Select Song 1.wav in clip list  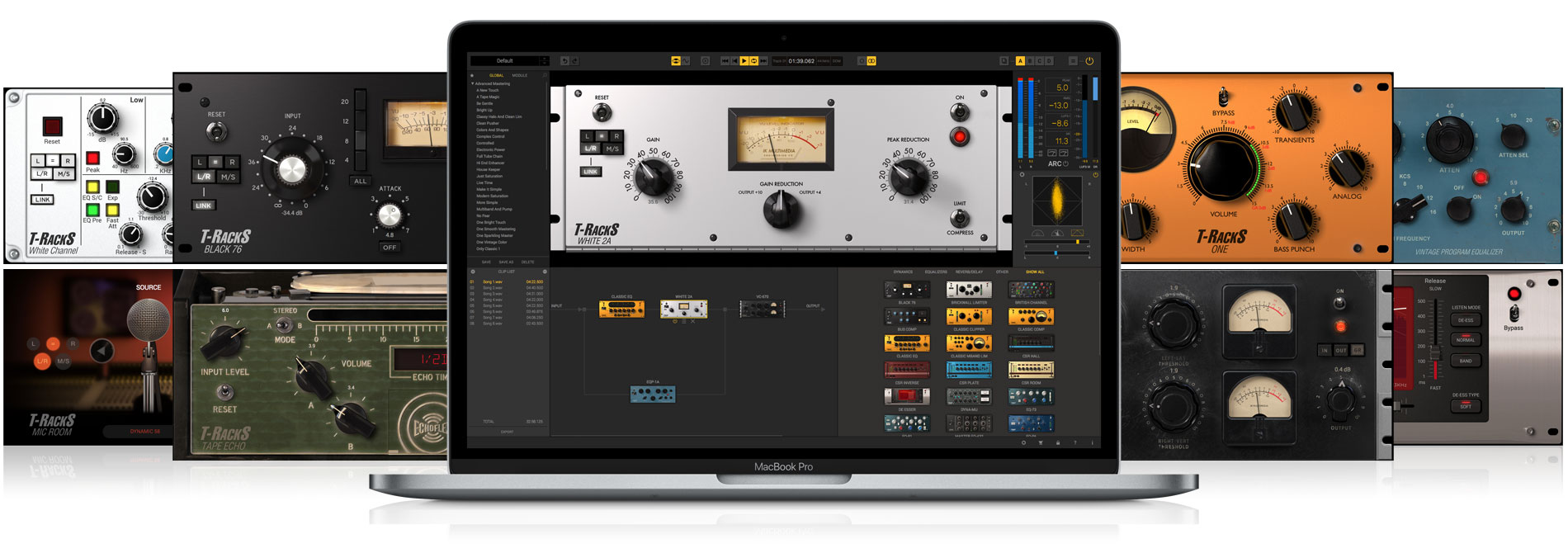click(492, 282)
